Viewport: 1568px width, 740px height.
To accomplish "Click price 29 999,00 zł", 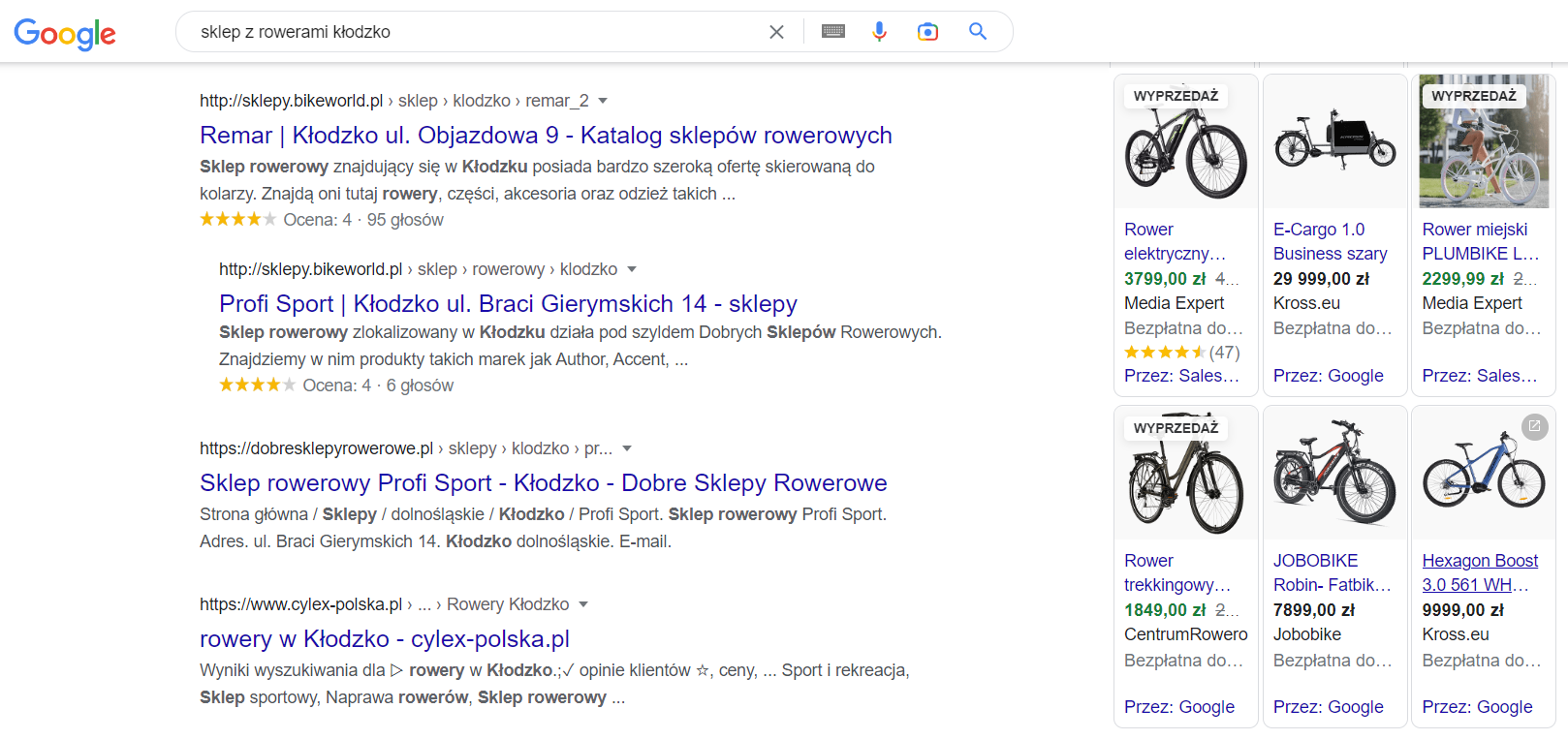I will coord(1321,279).
